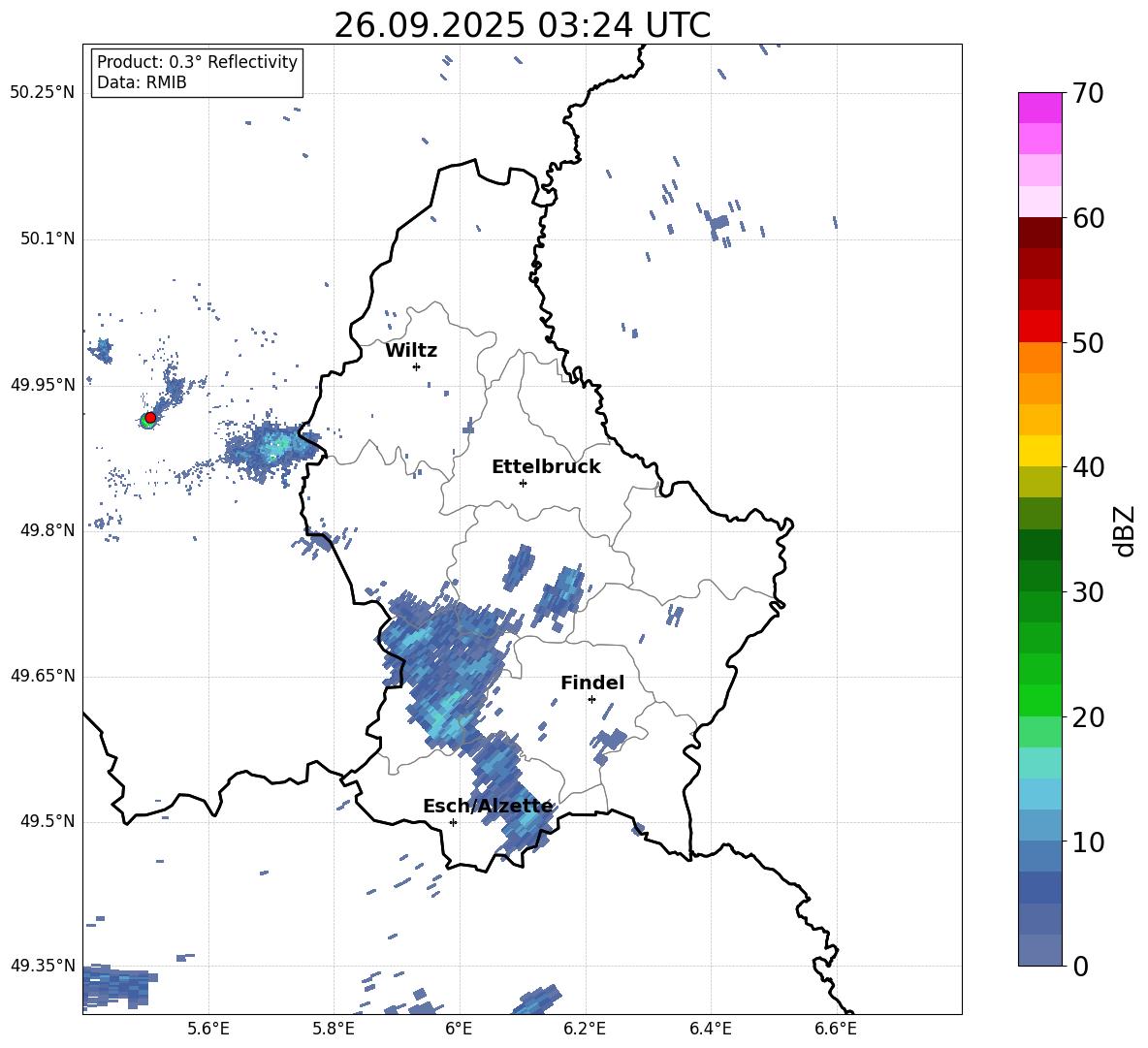Click the colorbar value 70

(x=1088, y=93)
